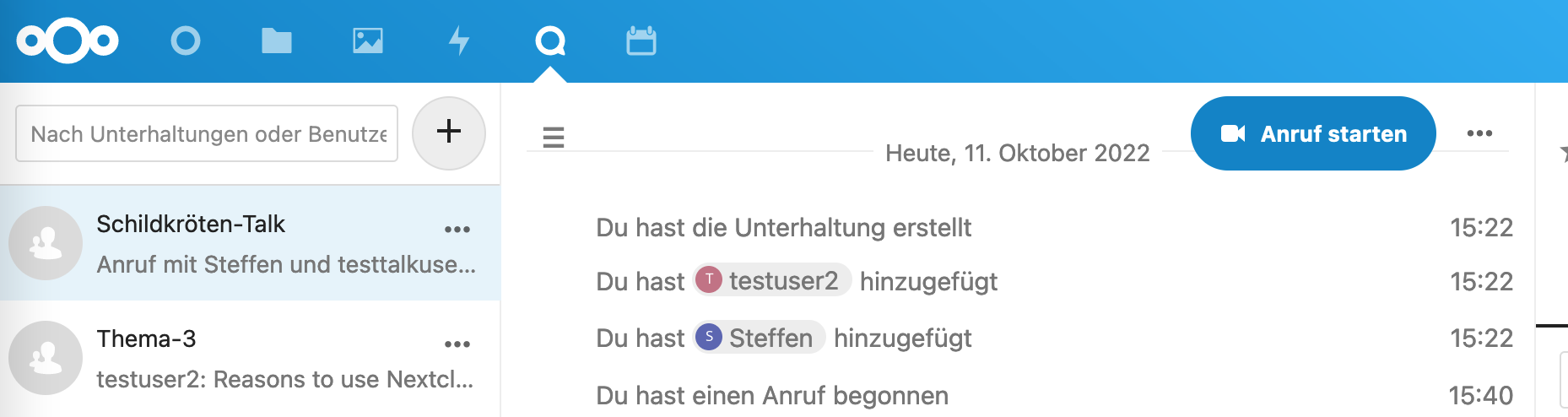The width and height of the screenshot is (1568, 417).
Task: Select the Schildkröten-Talk conversation
Action: pos(250,243)
